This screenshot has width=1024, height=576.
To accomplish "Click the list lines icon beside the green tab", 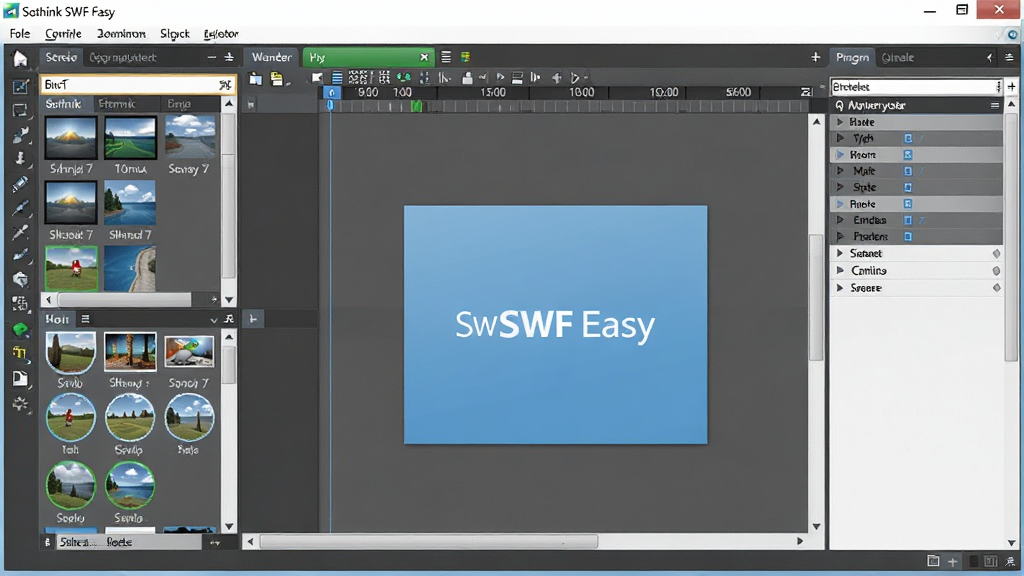I will pyautogui.click(x=446, y=57).
